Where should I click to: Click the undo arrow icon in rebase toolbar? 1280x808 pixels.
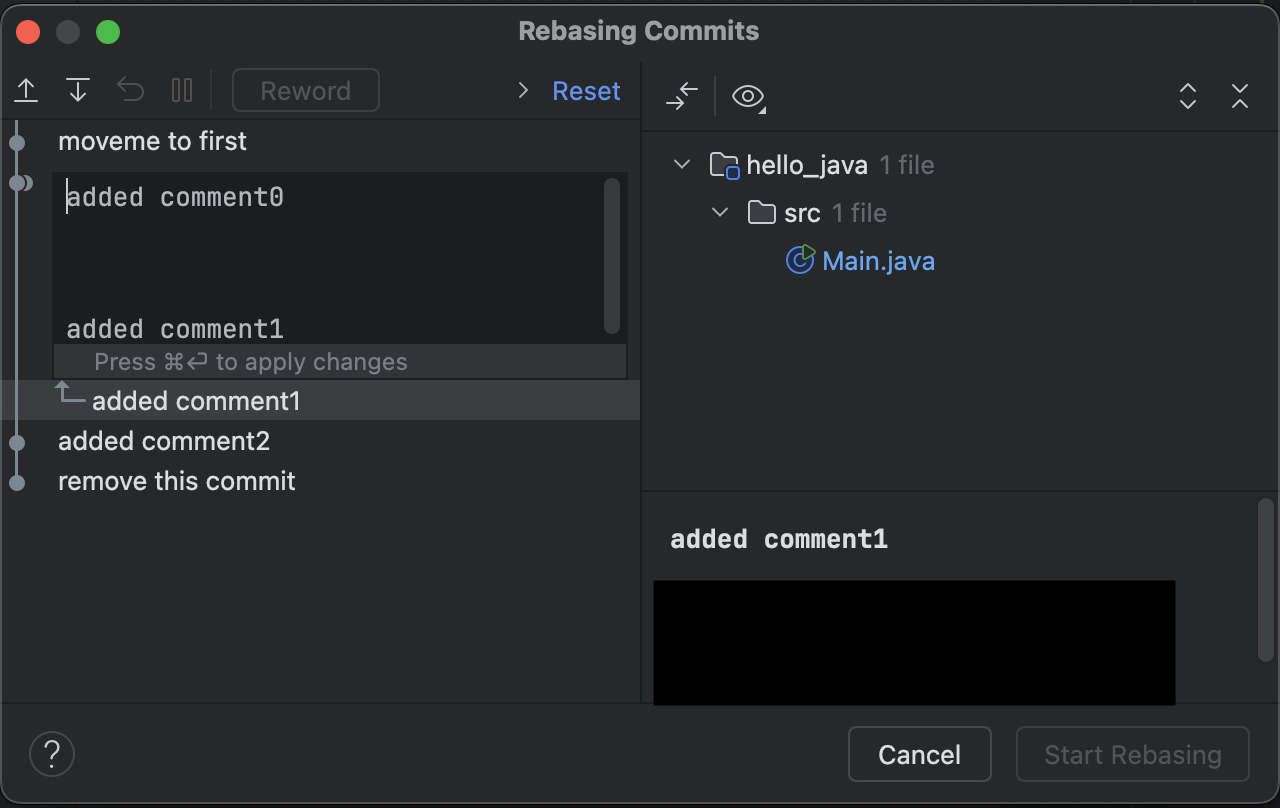(131, 91)
